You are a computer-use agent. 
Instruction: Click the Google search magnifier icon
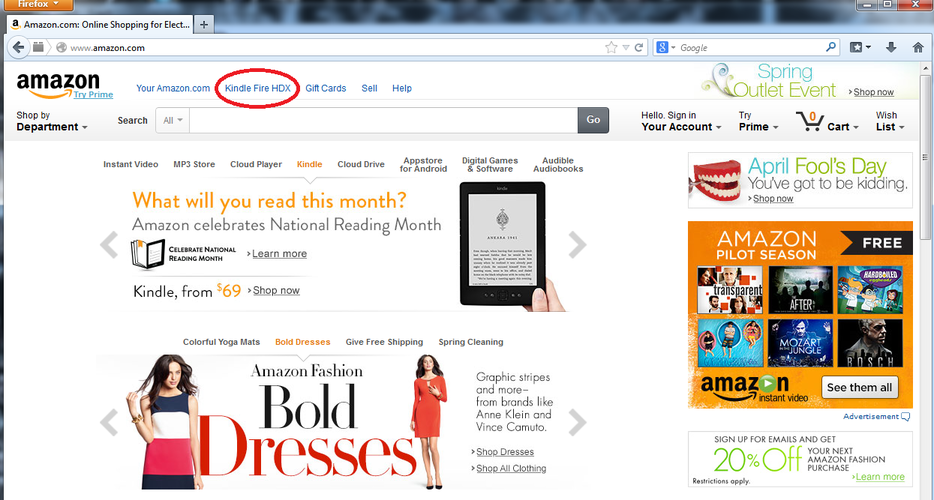pyautogui.click(x=830, y=47)
